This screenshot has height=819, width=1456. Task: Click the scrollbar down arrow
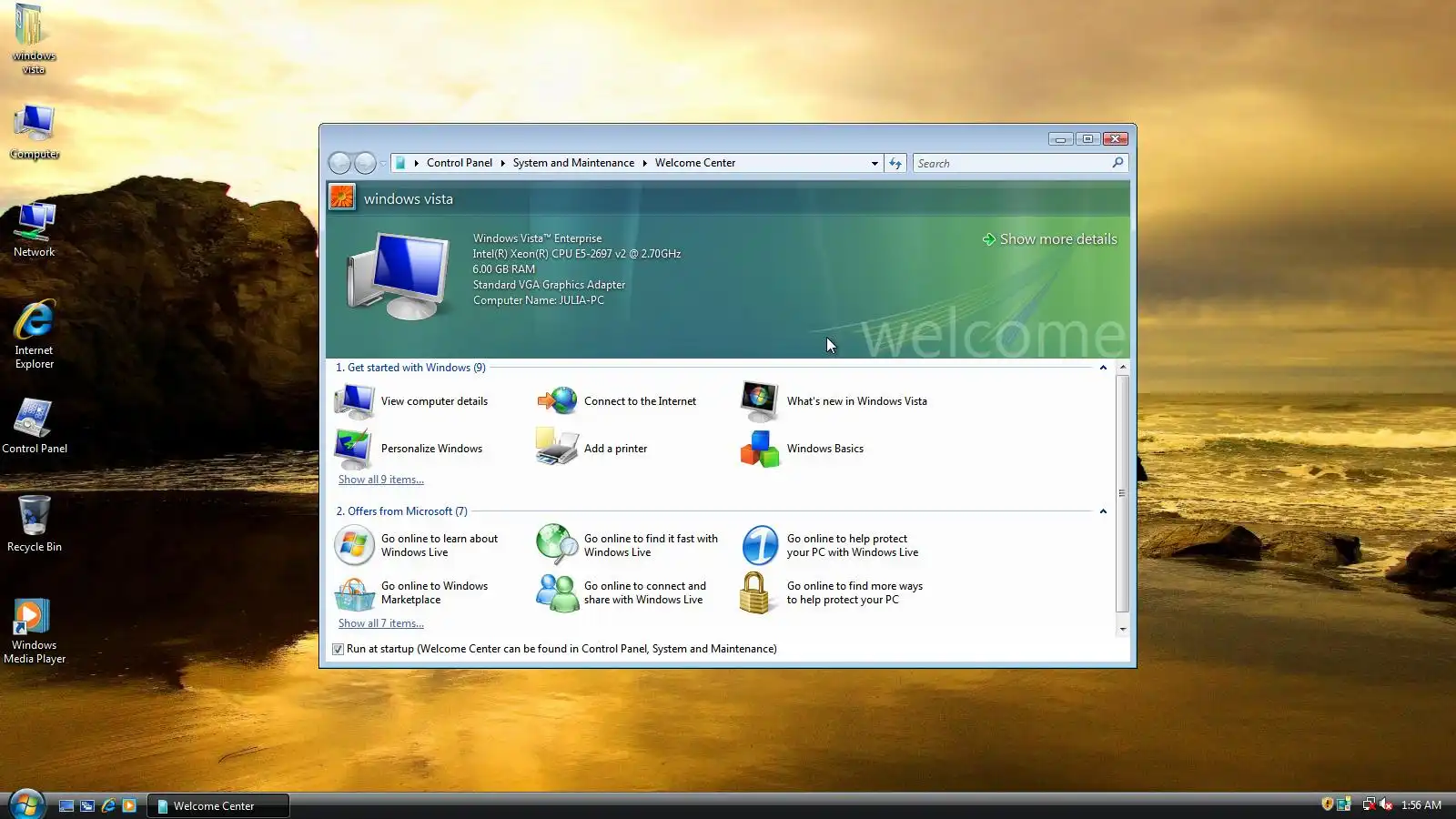coord(1122,629)
